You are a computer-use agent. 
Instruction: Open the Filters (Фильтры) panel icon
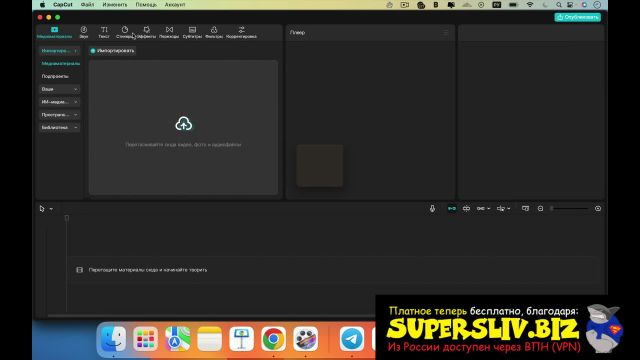(214, 32)
